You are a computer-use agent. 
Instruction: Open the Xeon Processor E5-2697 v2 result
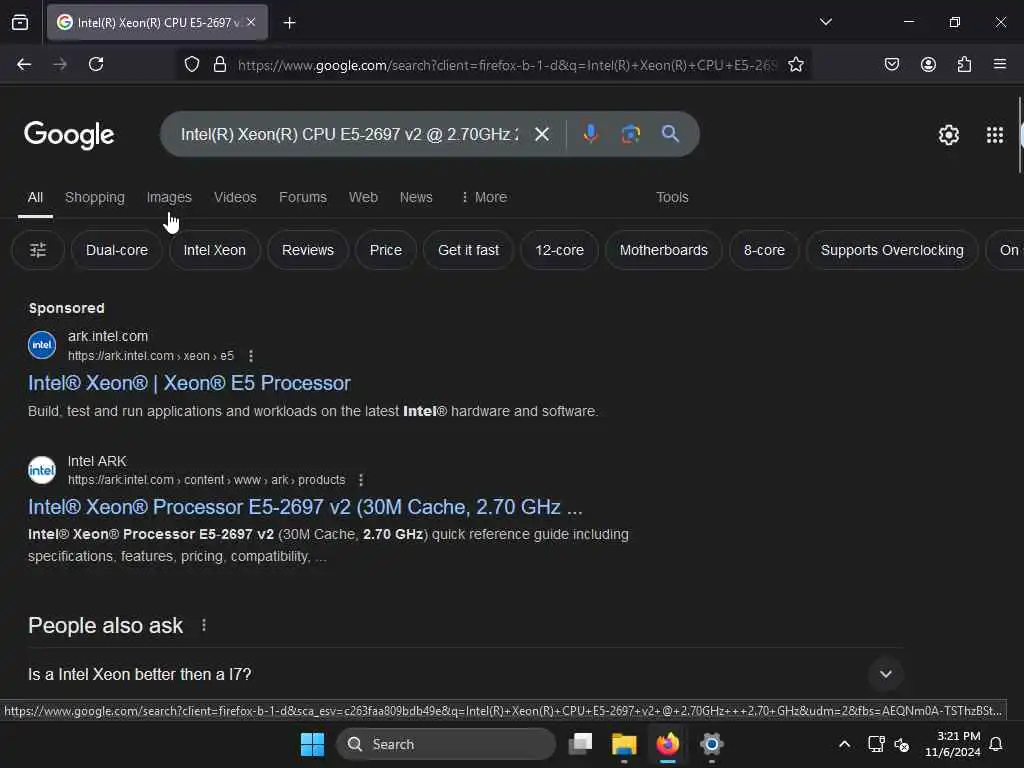point(305,507)
